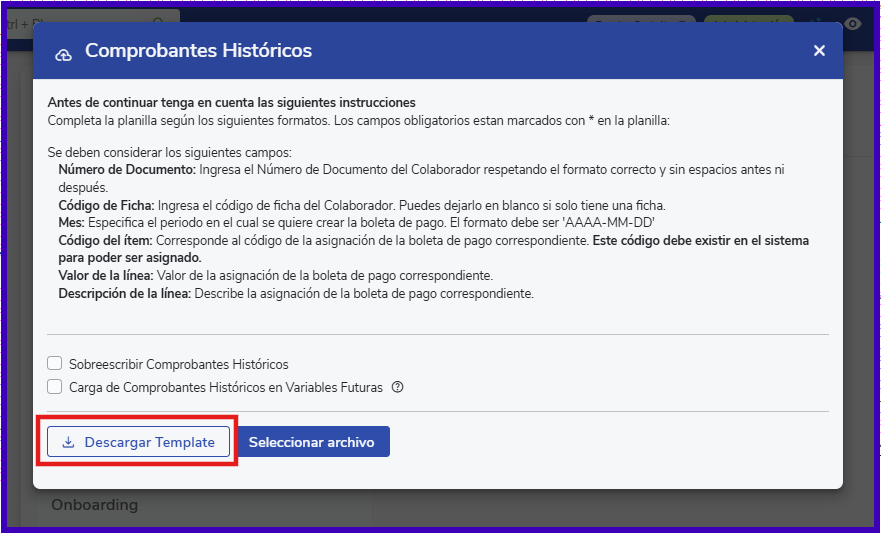The image size is (881, 533).
Task: Click the eye icon in the top bar
Action: pyautogui.click(x=852, y=23)
